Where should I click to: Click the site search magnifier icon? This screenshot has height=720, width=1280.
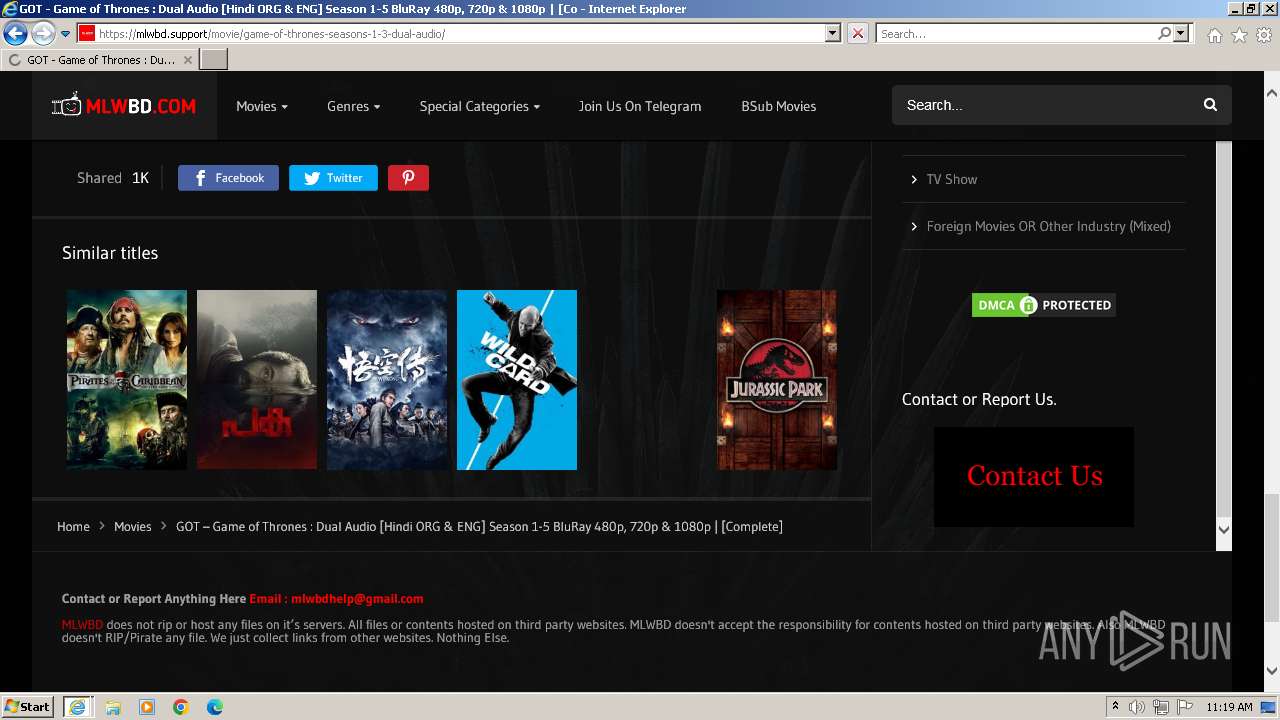click(x=1210, y=105)
